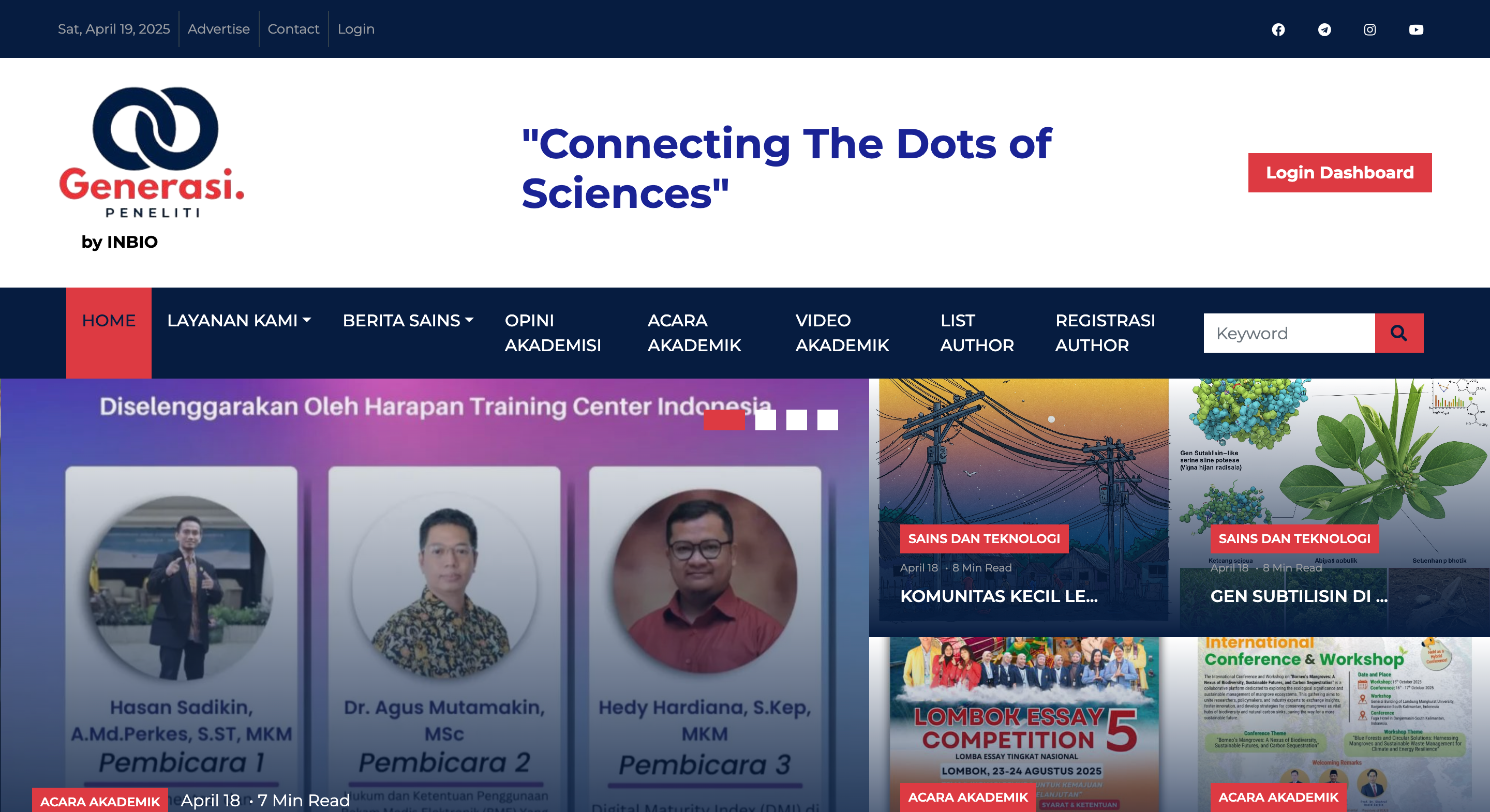Open the Telegram social icon

tap(1324, 29)
